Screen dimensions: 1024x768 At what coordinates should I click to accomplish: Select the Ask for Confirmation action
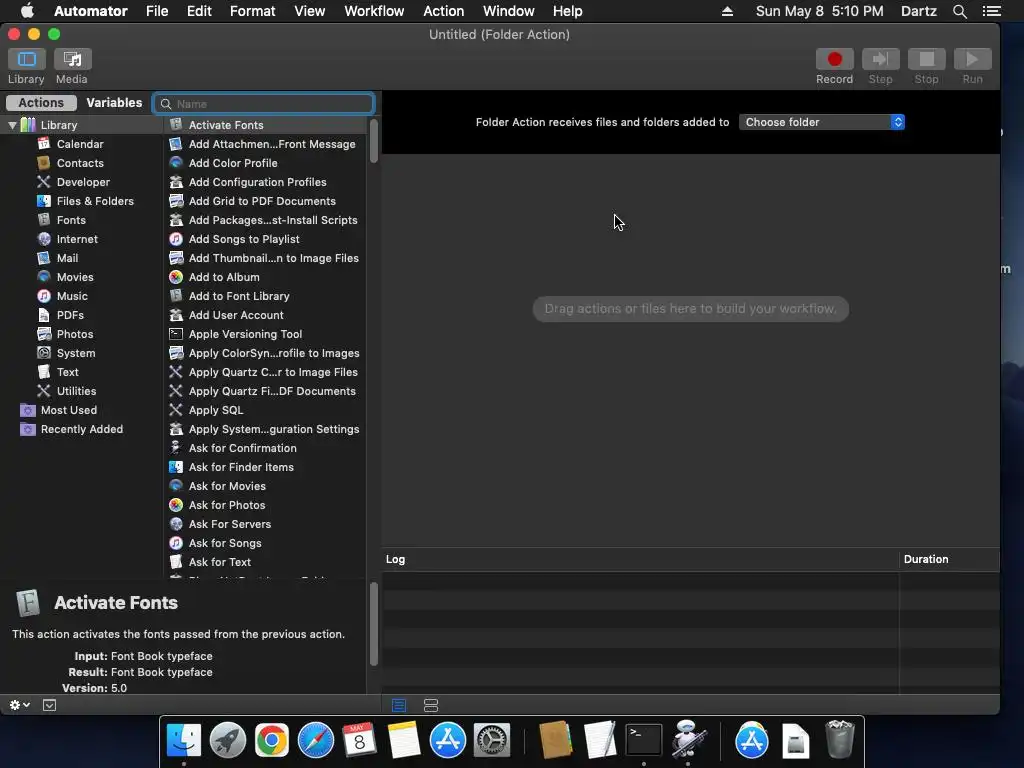(x=264, y=448)
